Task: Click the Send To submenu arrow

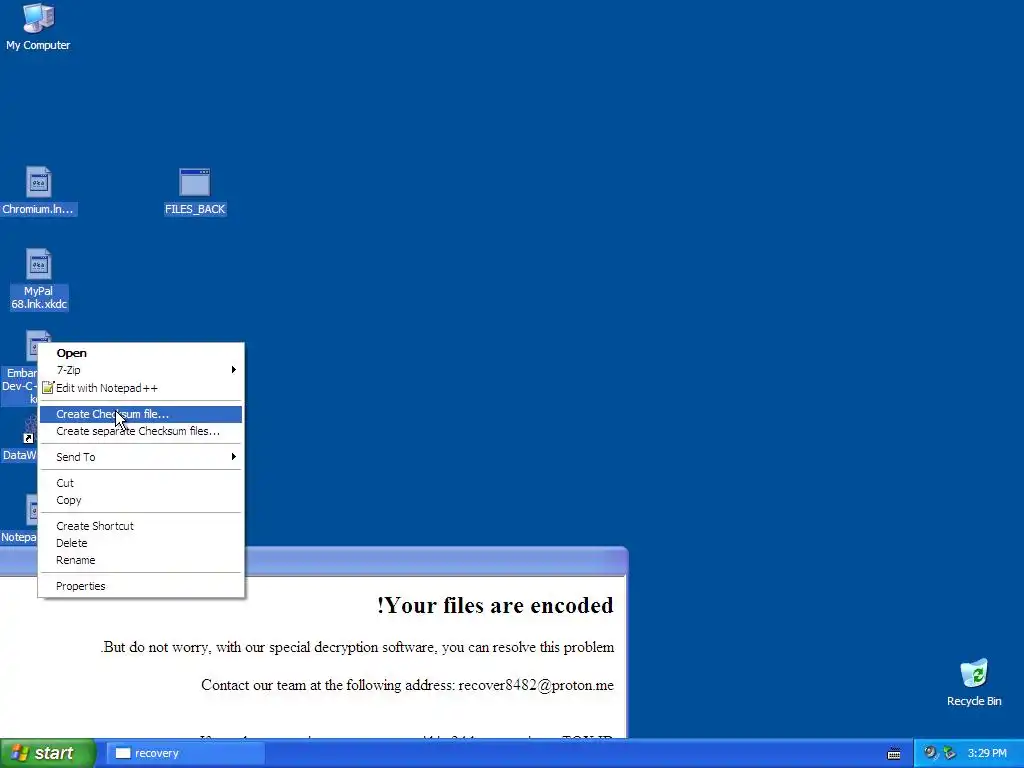Action: pos(233,456)
